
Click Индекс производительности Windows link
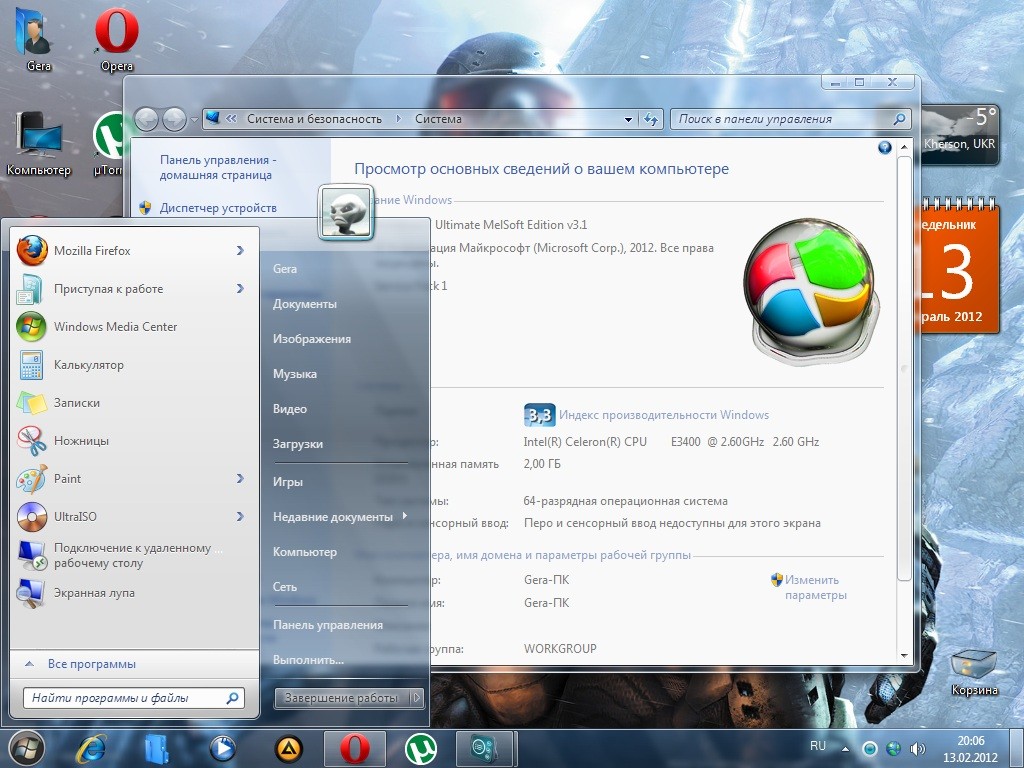664,415
